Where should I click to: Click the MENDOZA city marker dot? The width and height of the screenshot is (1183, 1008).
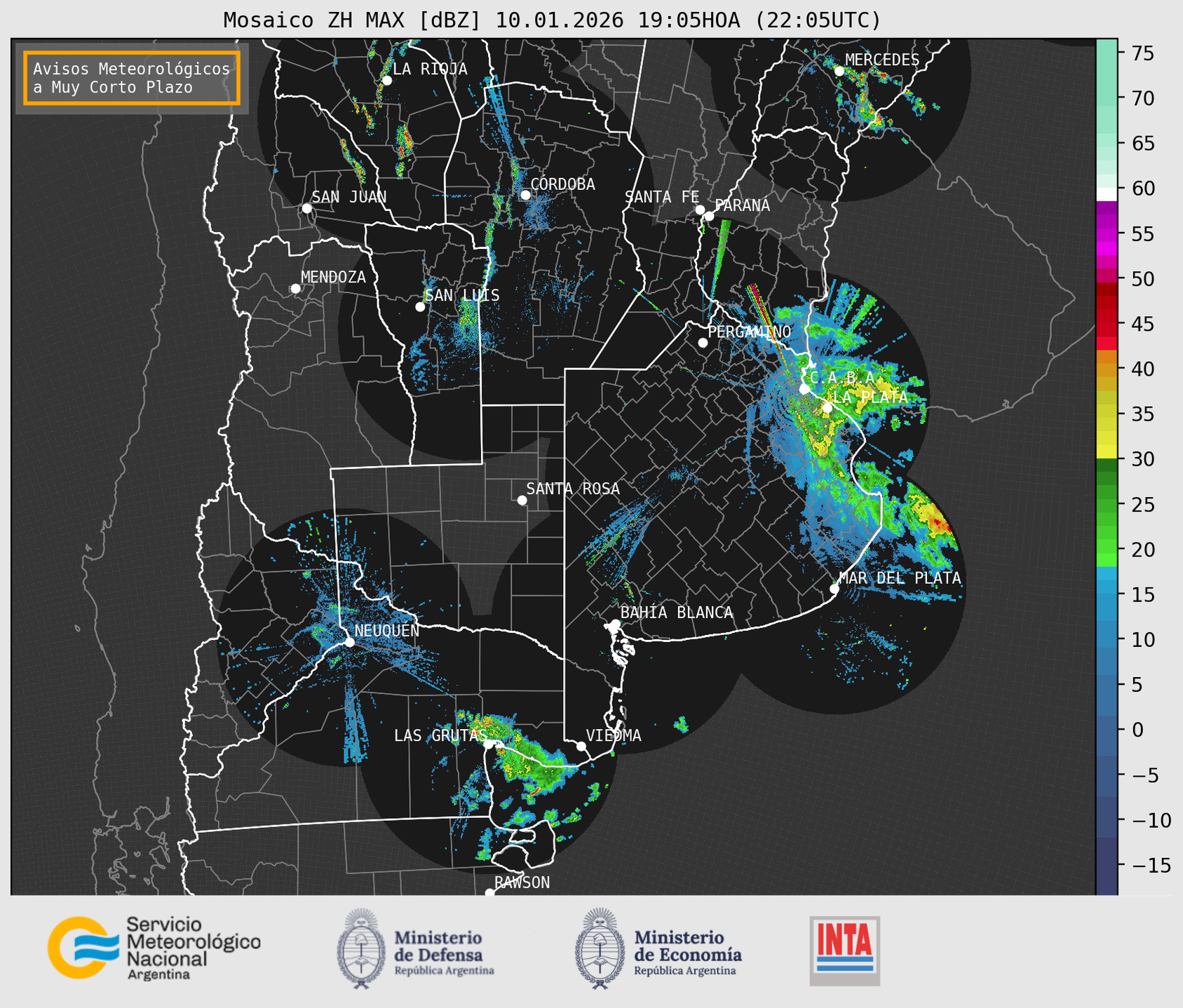295,289
